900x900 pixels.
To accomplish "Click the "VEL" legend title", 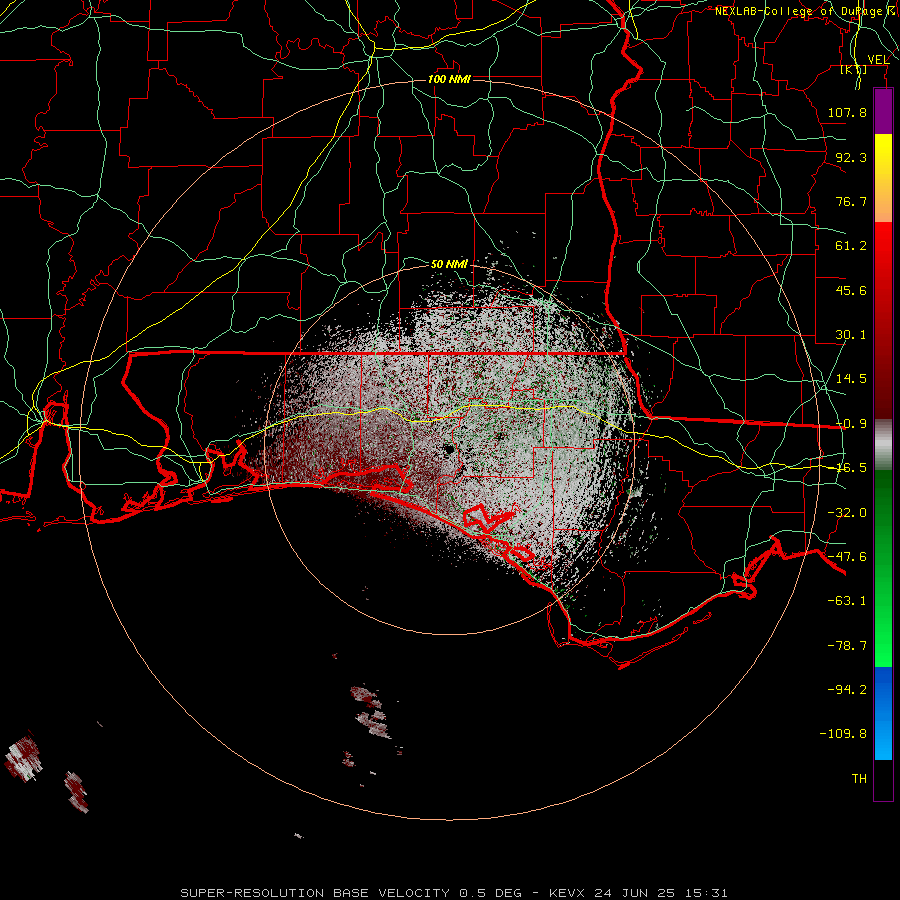I will click(878, 59).
